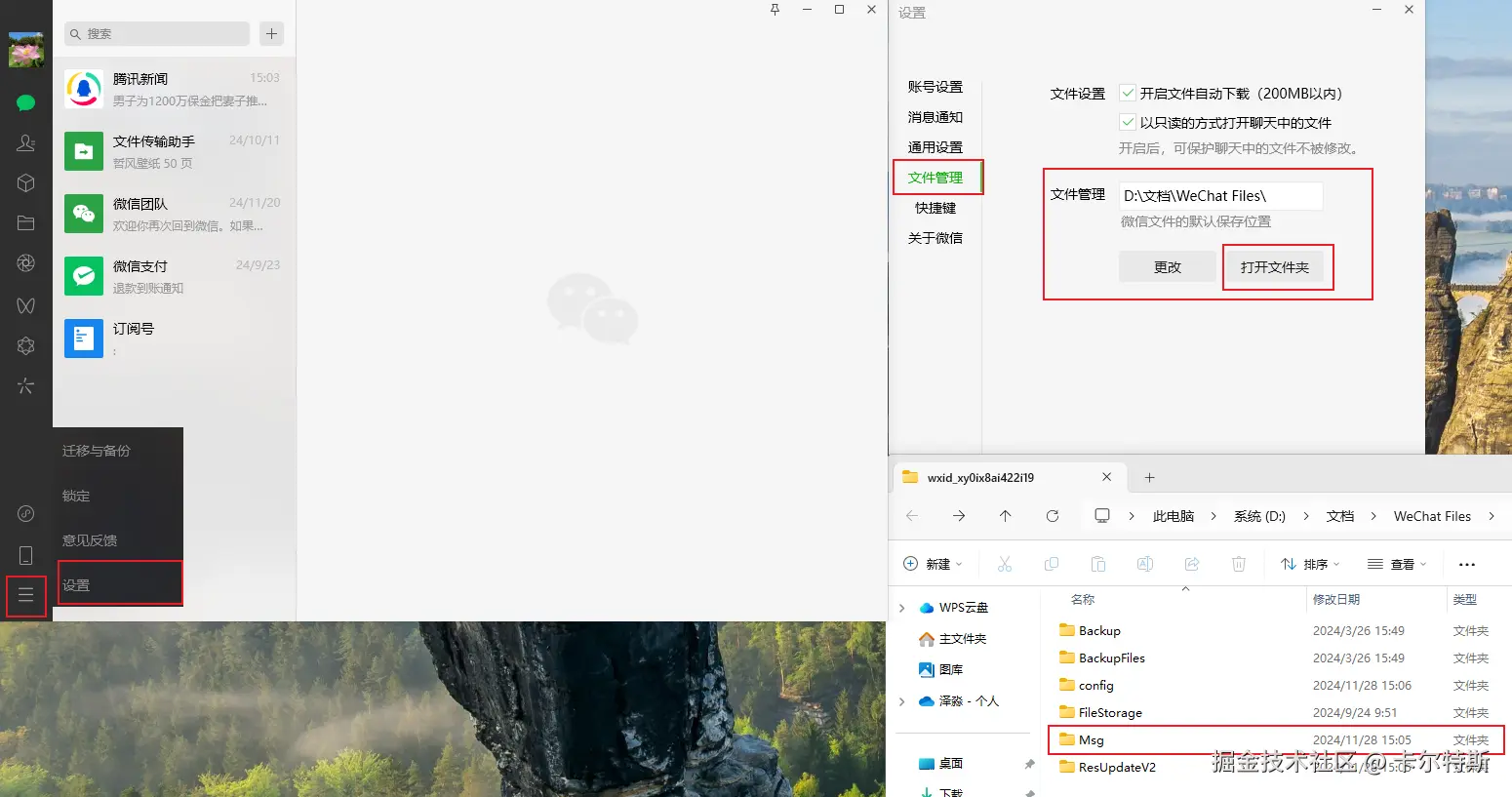Click the profile avatar in WeChat sidebar
The image size is (1512, 797).
click(x=26, y=49)
